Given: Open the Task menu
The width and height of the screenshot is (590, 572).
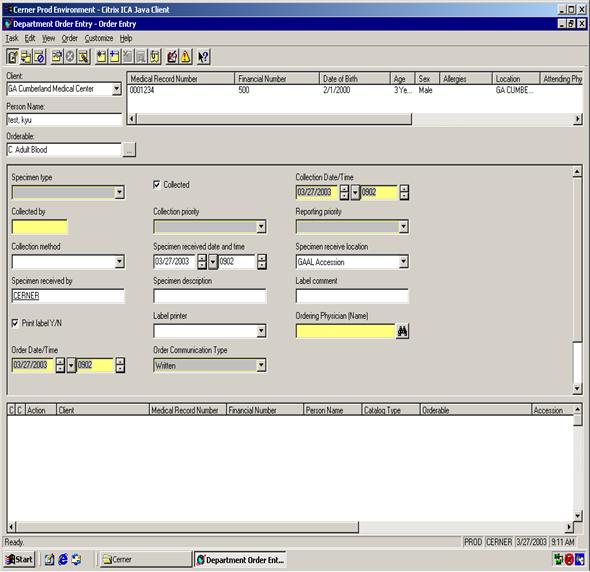Looking at the screenshot, I should pyautogui.click(x=12, y=38).
